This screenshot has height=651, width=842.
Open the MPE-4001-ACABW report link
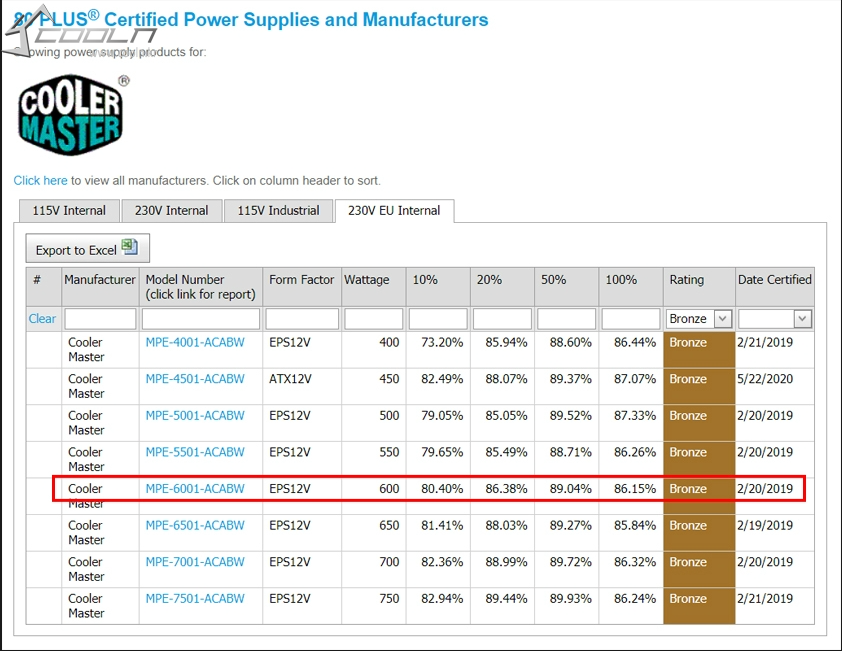[x=195, y=342]
